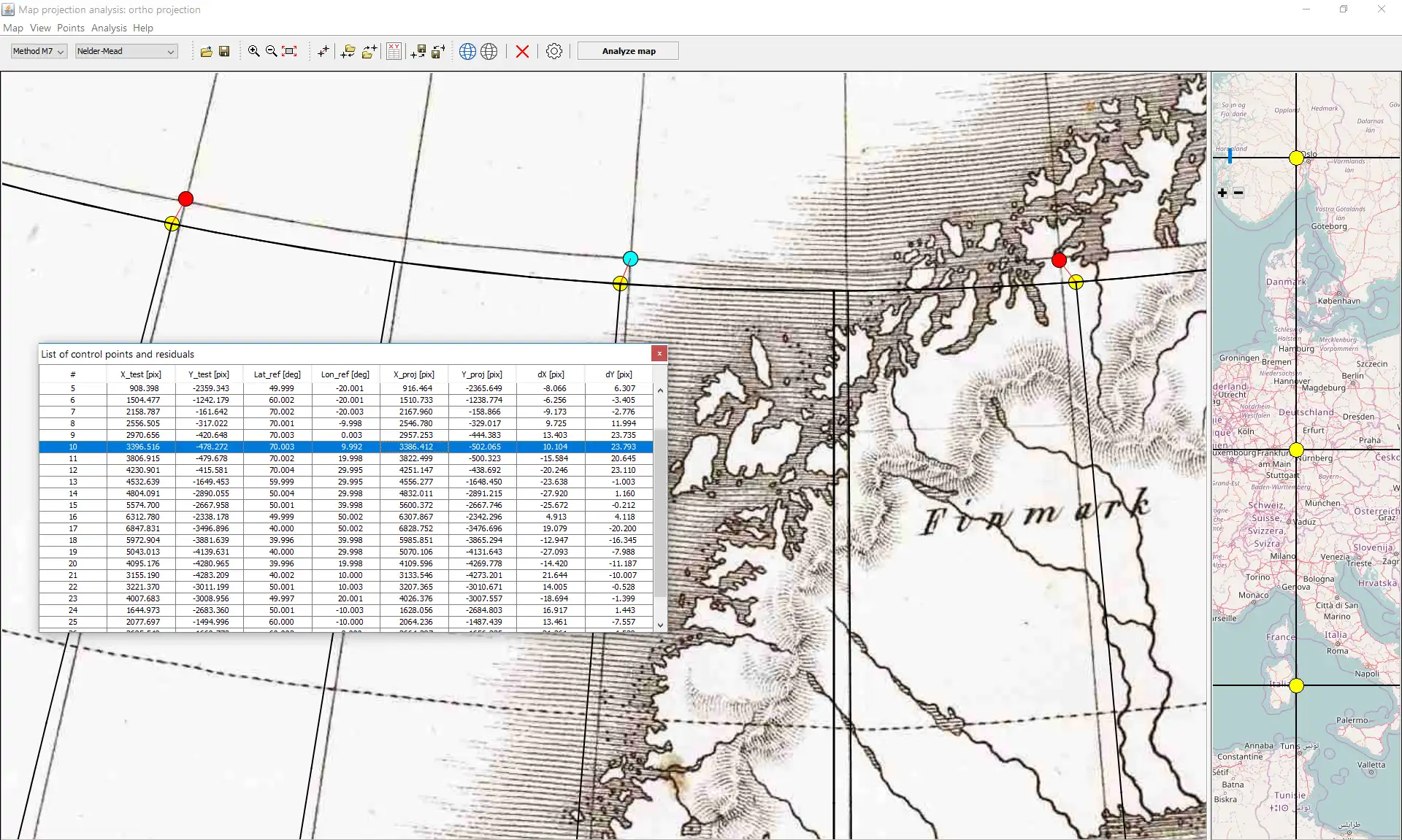Click the save floppy disk icon
This screenshot has width=1402, height=840.
tap(224, 51)
